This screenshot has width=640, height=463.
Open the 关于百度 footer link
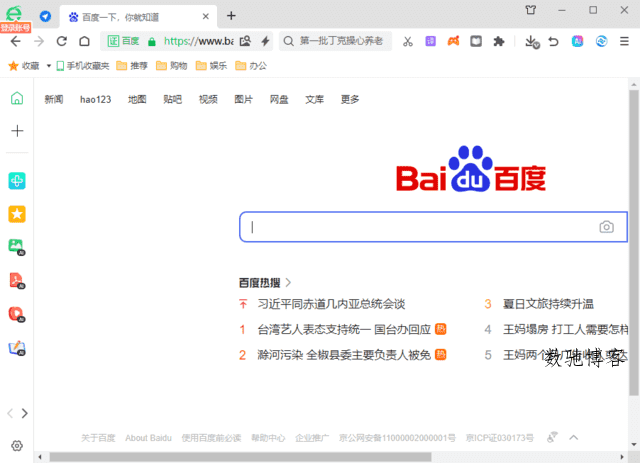(98, 438)
